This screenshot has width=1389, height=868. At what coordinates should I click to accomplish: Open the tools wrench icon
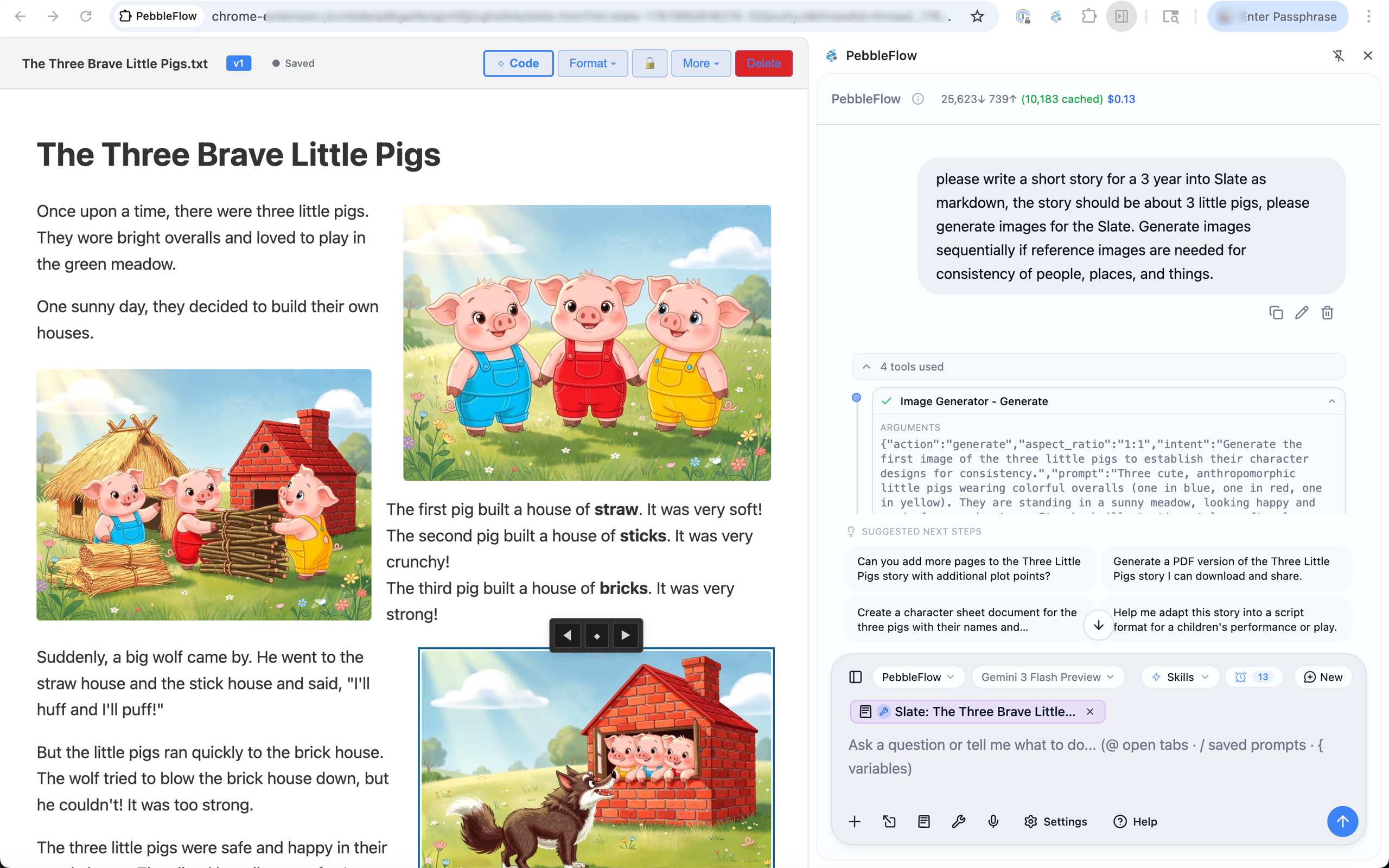[x=959, y=821]
